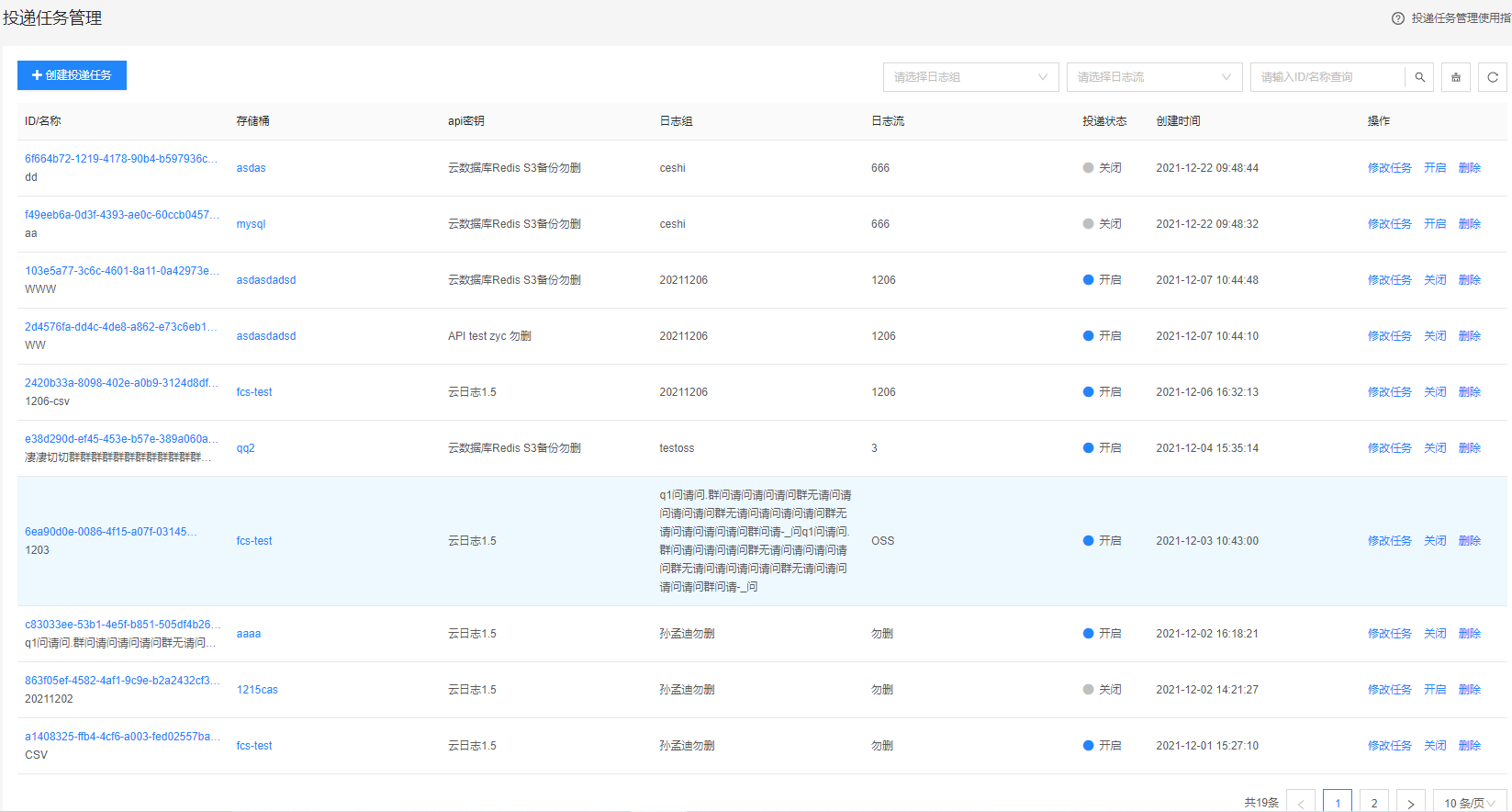Screen dimensions: 1512x812
Task: Open task ID 6f664b72-1219-4178 link
Action: (121, 159)
